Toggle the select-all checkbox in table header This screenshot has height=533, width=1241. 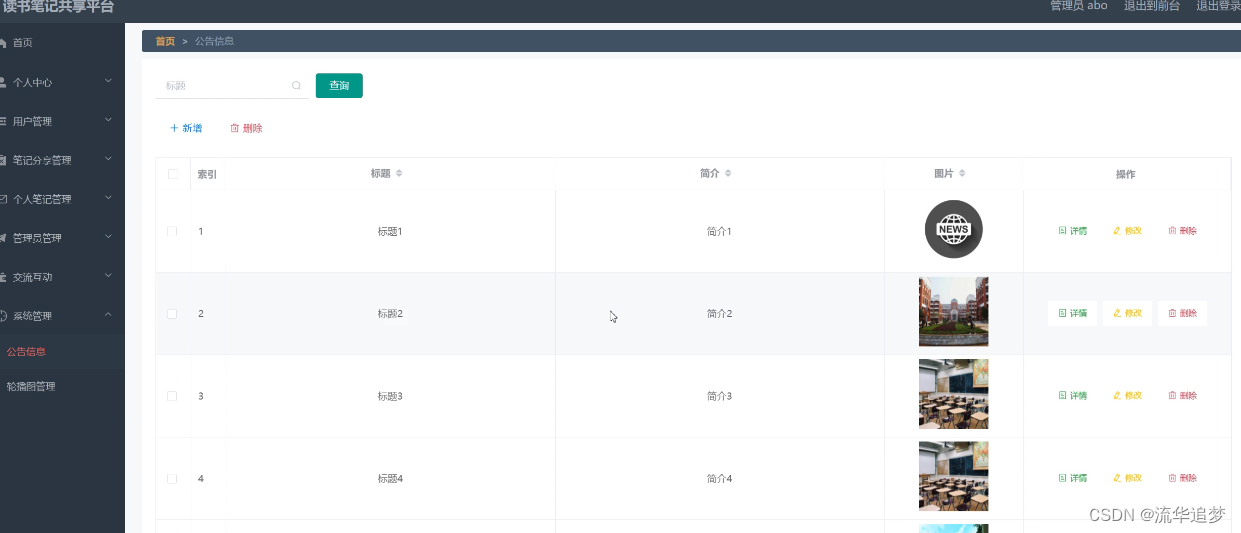172,174
